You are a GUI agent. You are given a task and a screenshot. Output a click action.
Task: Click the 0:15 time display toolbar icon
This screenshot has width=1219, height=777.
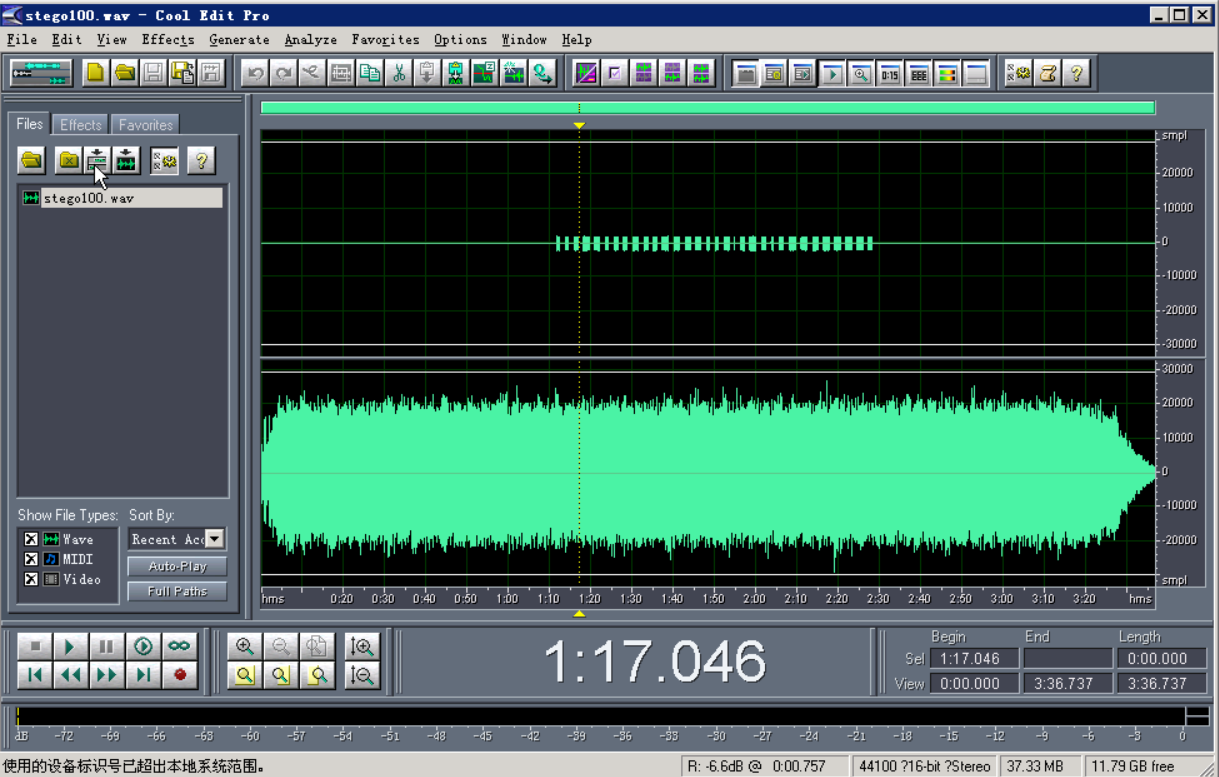[889, 73]
